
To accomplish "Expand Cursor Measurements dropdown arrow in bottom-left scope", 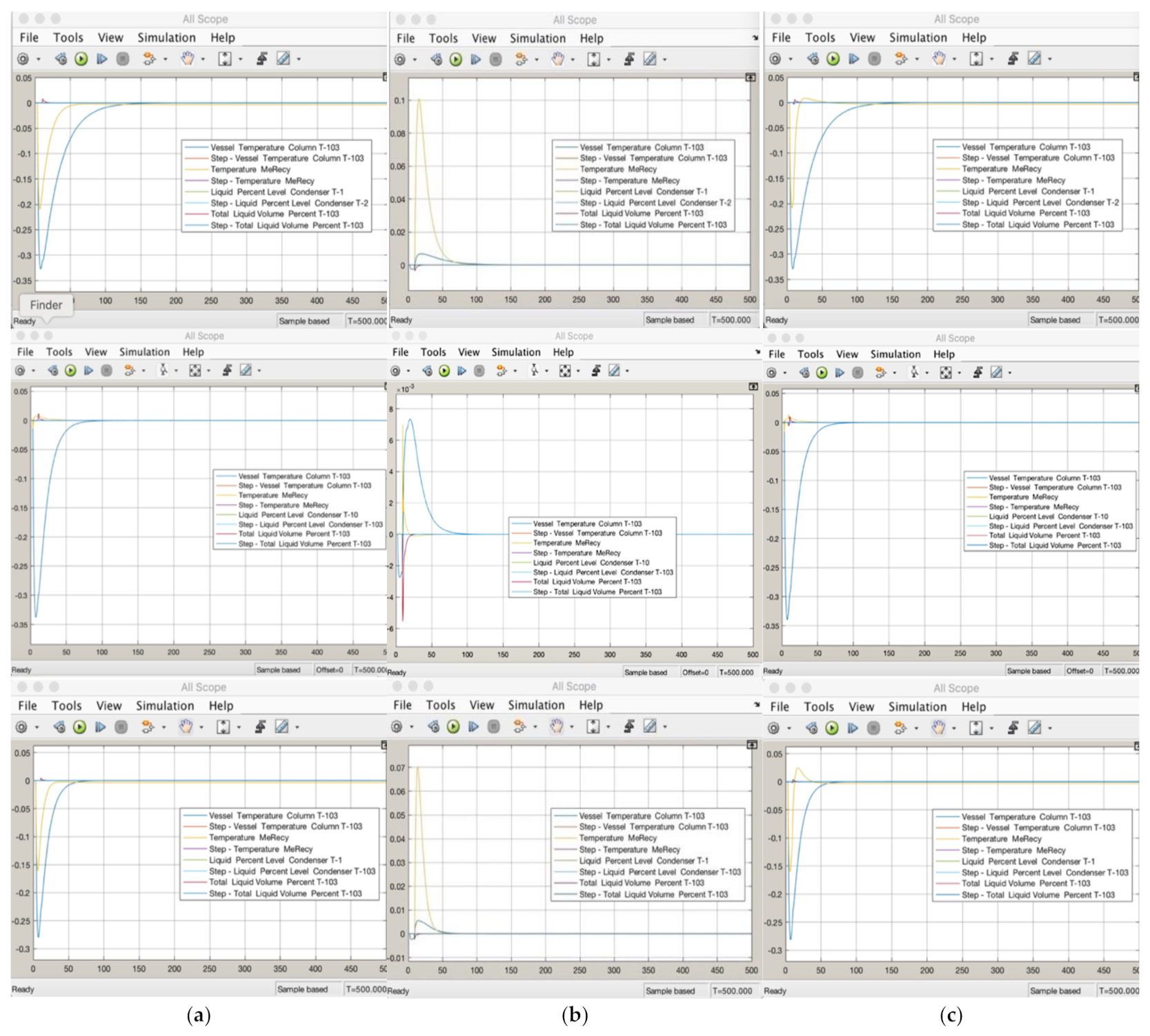I will click(x=297, y=727).
